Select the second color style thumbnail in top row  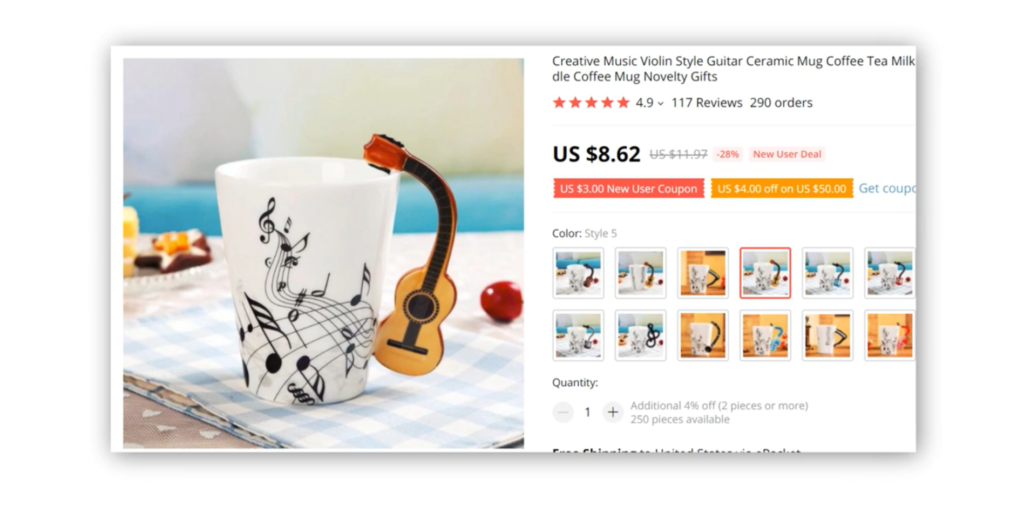(x=641, y=273)
